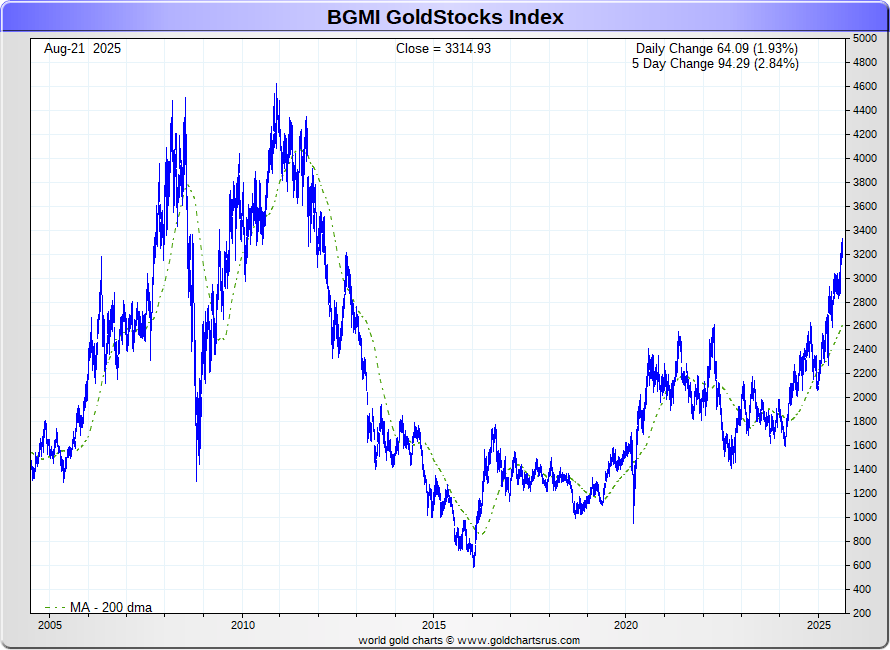Select the Aug-21 2025 date label
Image resolution: width=890 pixels, height=650 pixels.
tap(82, 49)
